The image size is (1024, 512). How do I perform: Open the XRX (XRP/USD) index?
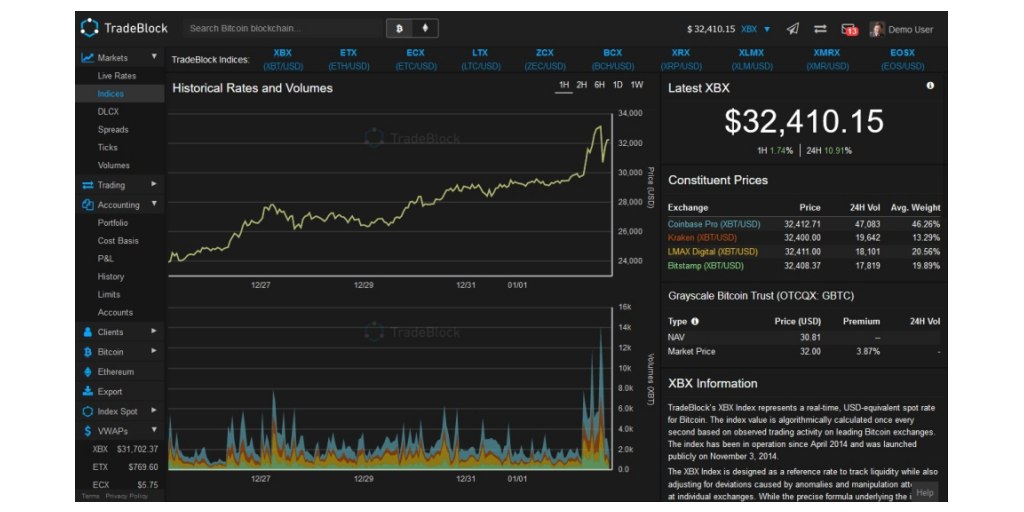[680, 59]
